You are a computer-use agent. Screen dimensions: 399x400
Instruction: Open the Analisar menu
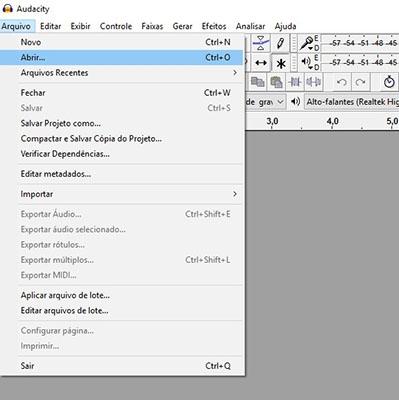251,26
